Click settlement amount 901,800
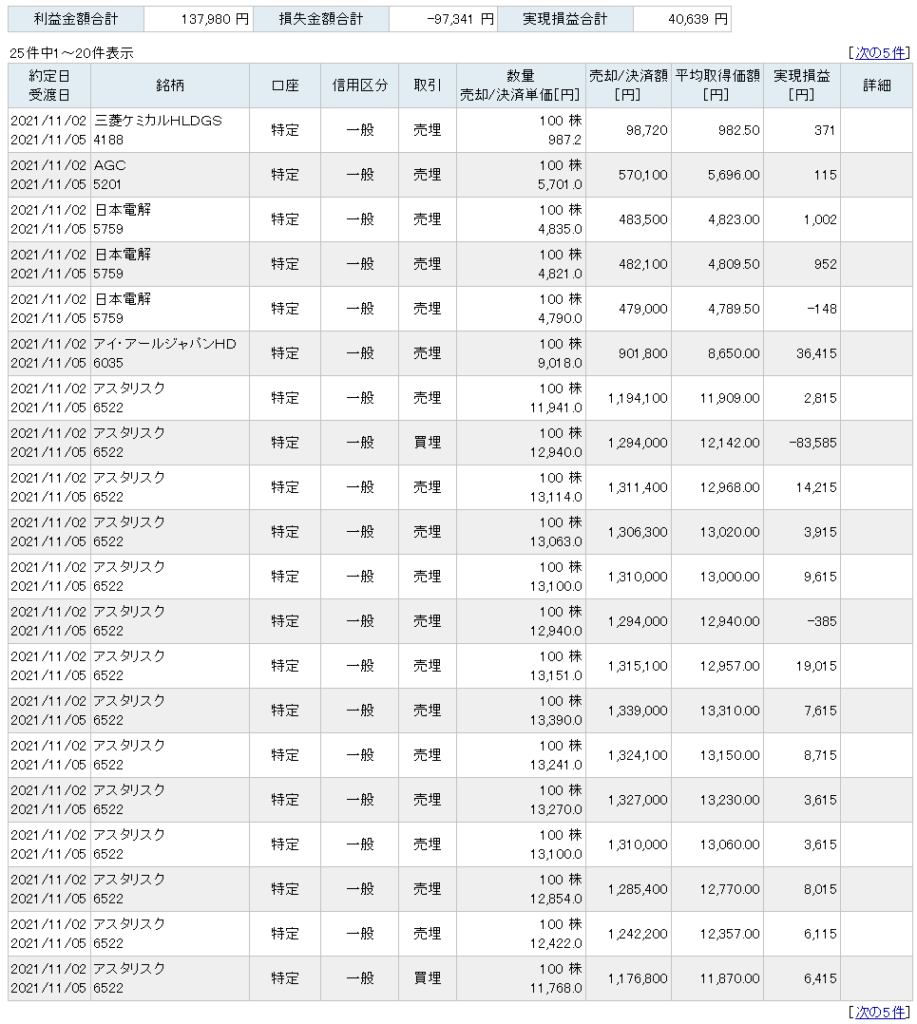Screen dimensions: 917x1024 pyautogui.click(x=643, y=353)
